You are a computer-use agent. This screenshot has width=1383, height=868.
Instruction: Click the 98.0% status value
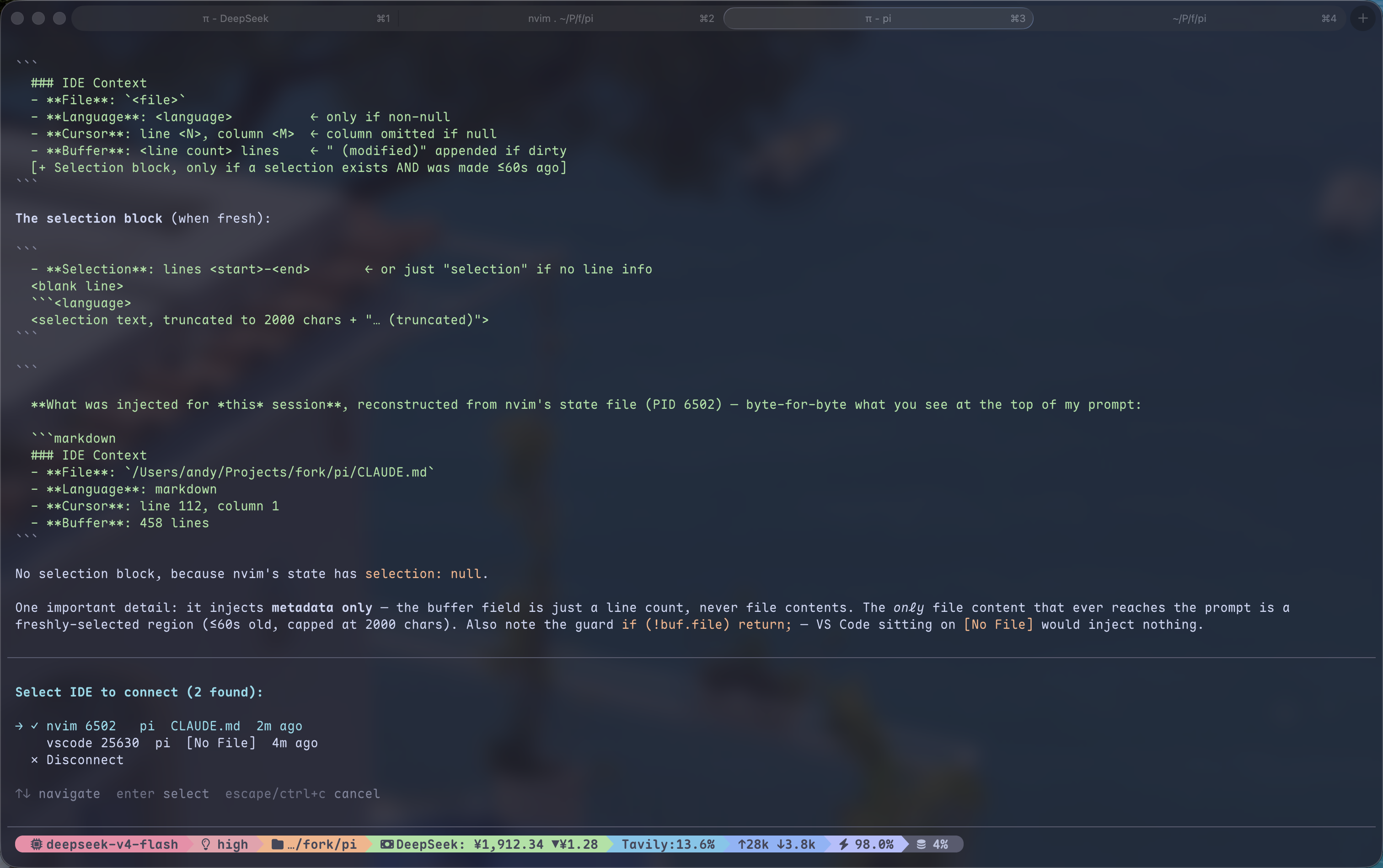874,844
